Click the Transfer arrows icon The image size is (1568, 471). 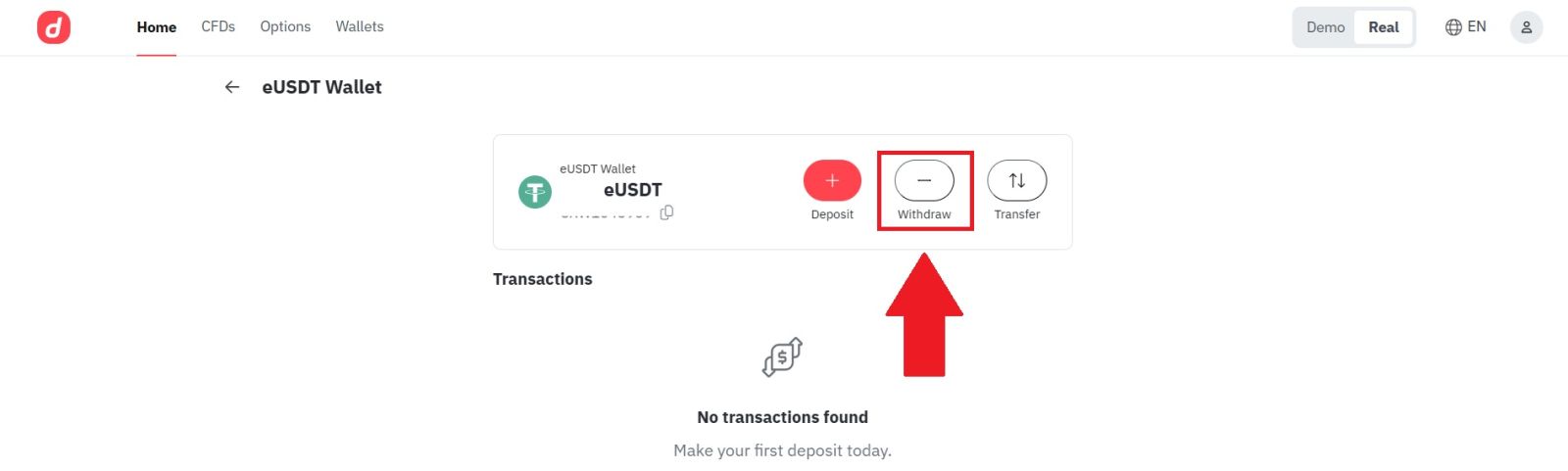pos(1016,180)
